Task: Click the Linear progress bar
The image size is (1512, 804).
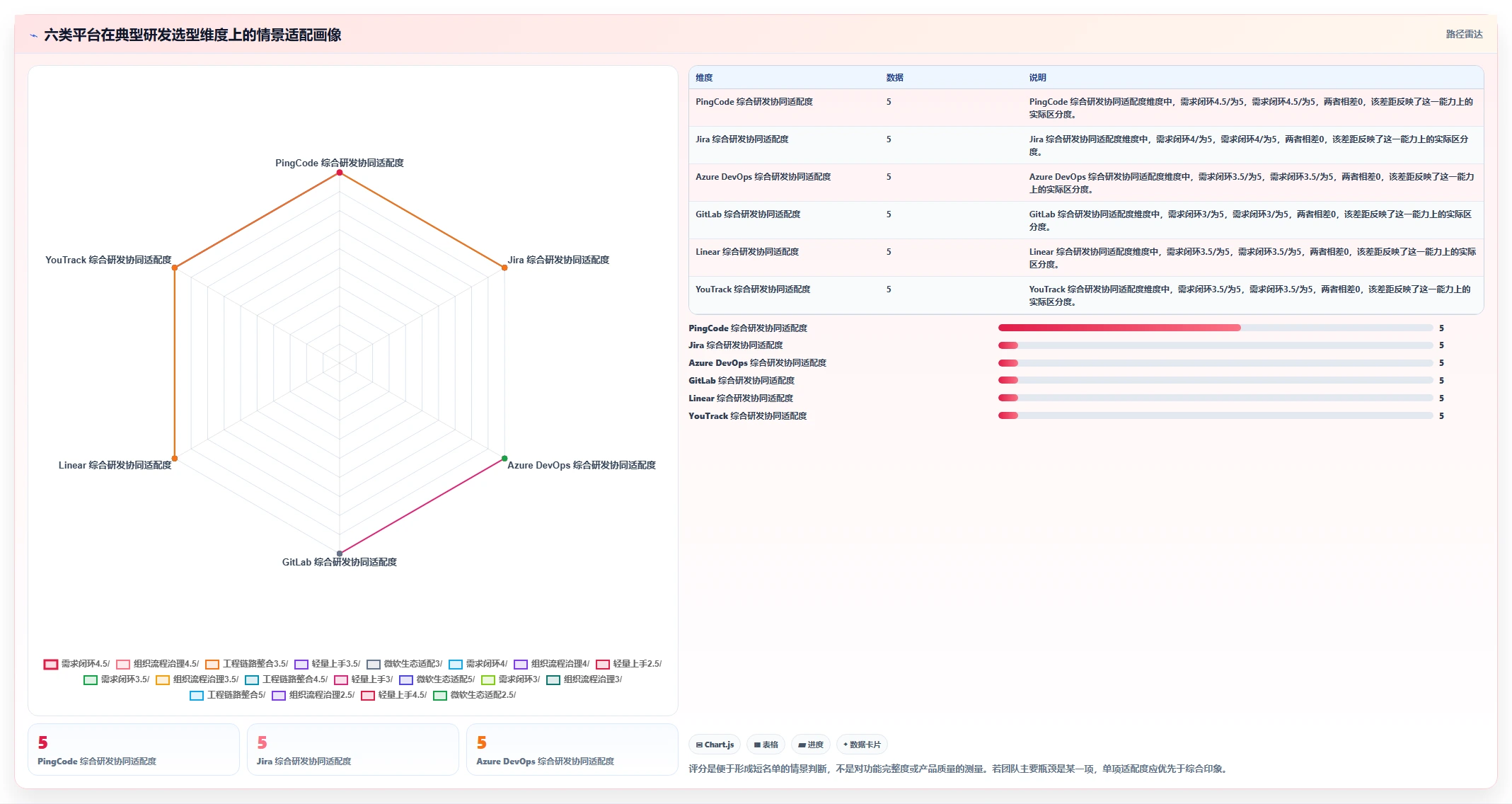Action: point(1216,398)
